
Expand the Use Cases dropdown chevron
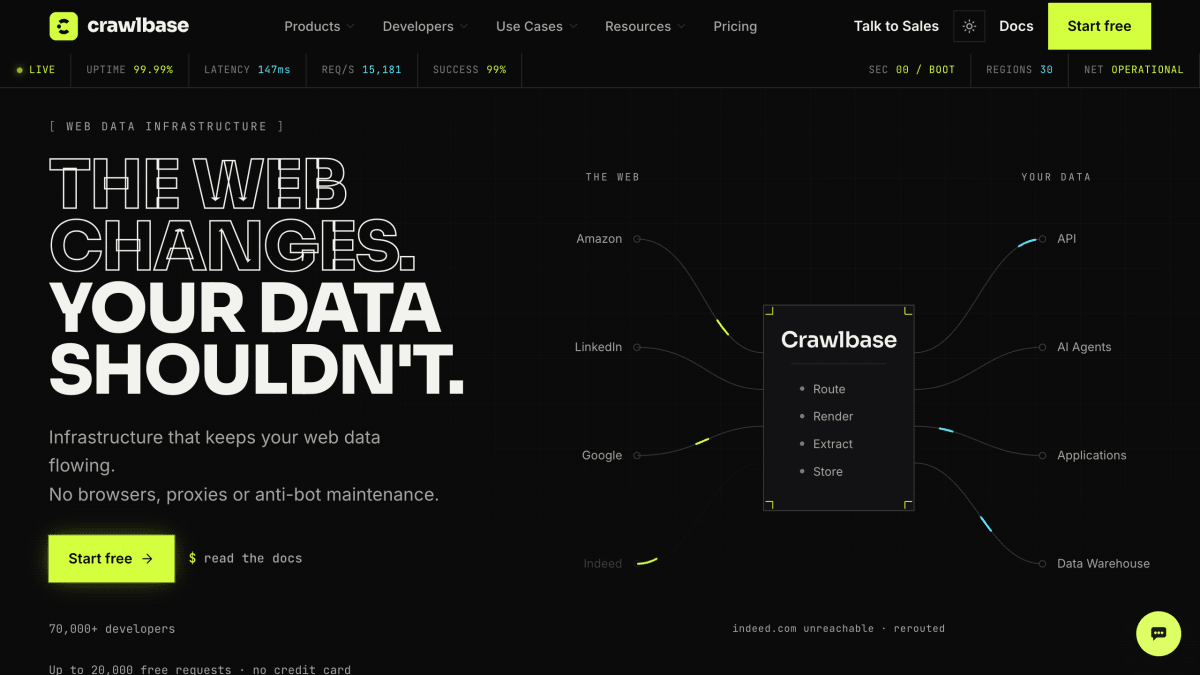[573, 27]
